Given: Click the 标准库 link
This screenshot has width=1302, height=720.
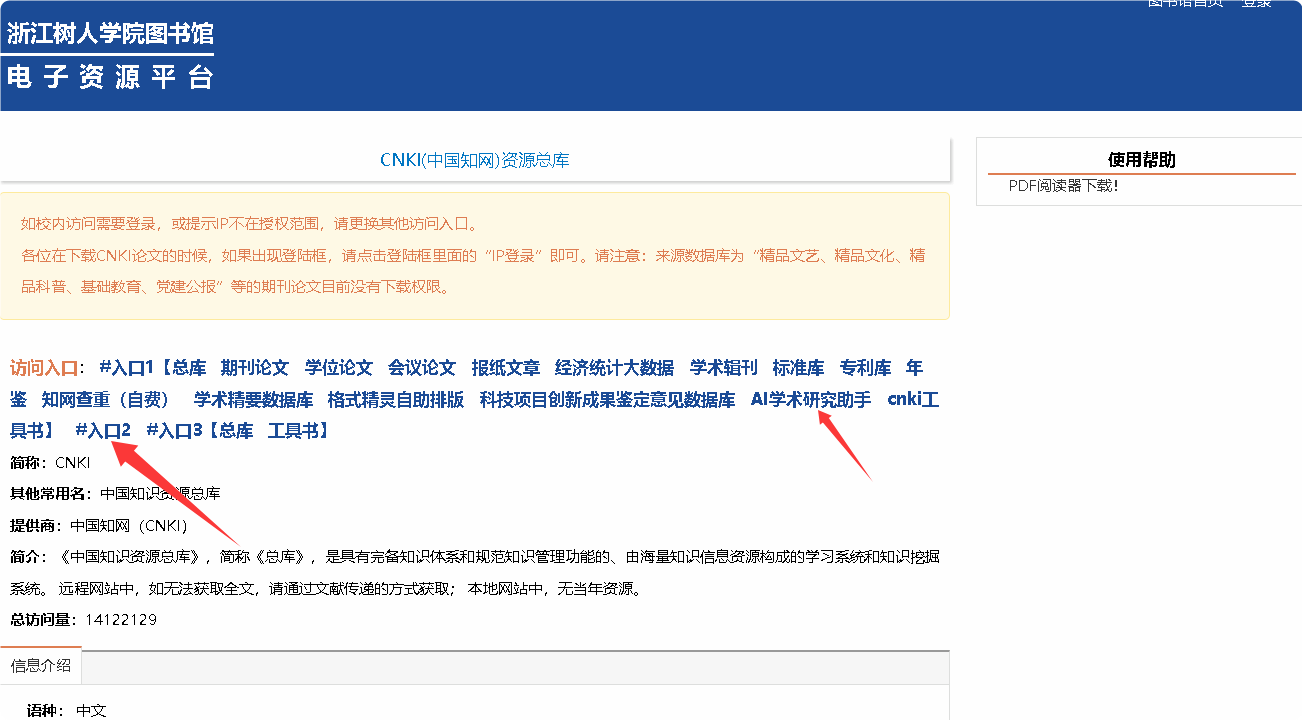Looking at the screenshot, I should pyautogui.click(x=798, y=368).
